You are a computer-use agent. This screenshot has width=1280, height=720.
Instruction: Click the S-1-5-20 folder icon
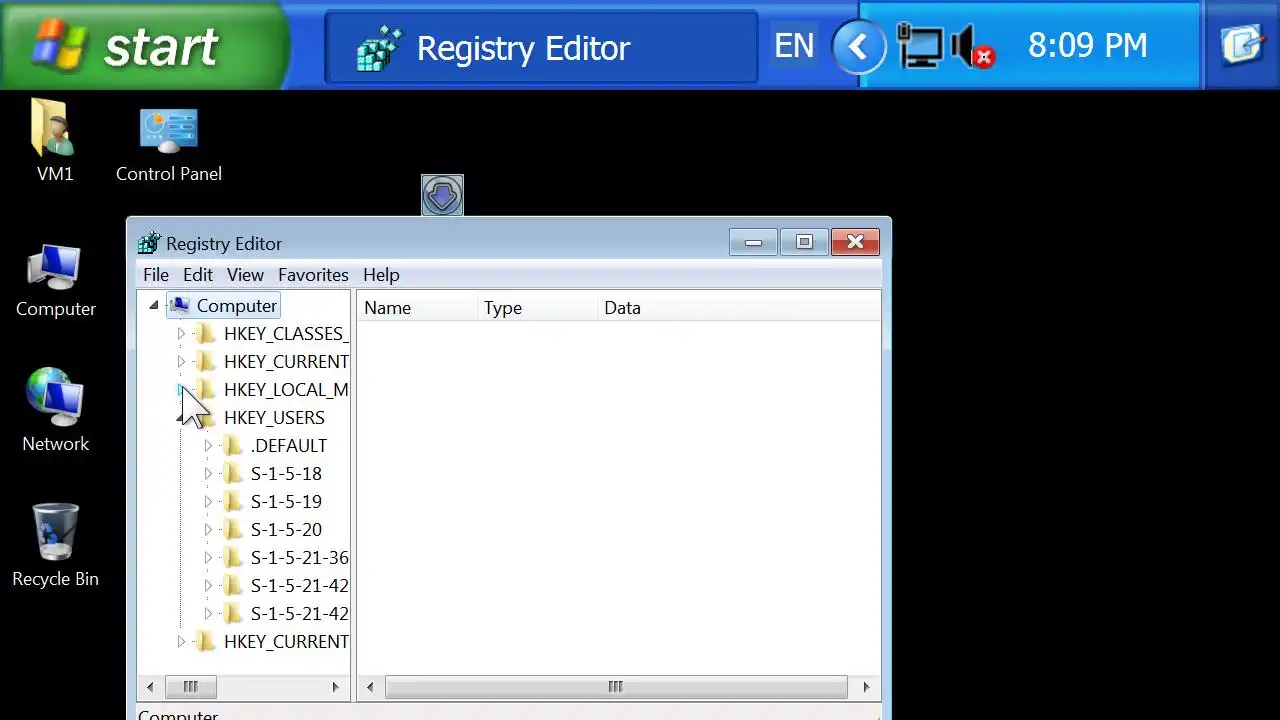tap(233, 530)
